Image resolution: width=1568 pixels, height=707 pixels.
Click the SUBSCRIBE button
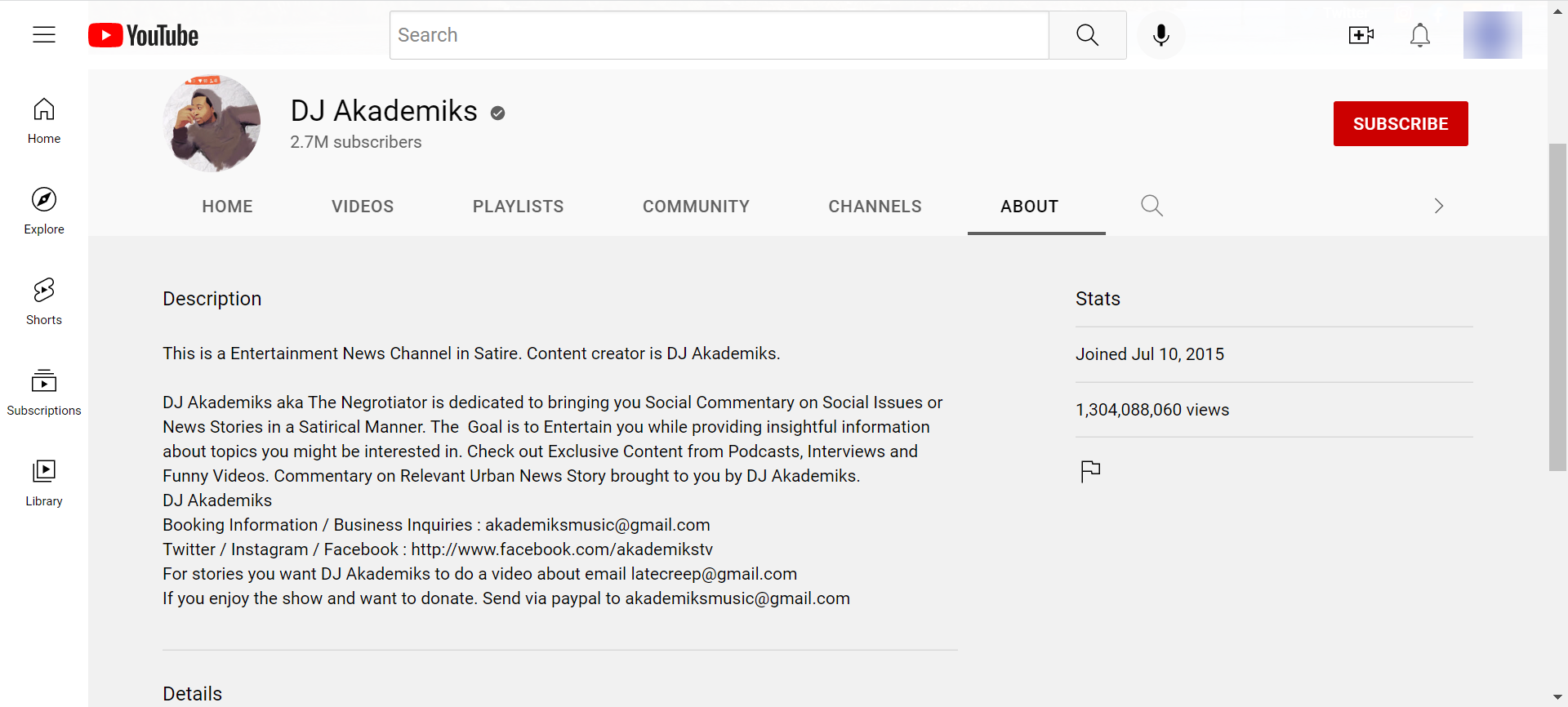pos(1401,123)
